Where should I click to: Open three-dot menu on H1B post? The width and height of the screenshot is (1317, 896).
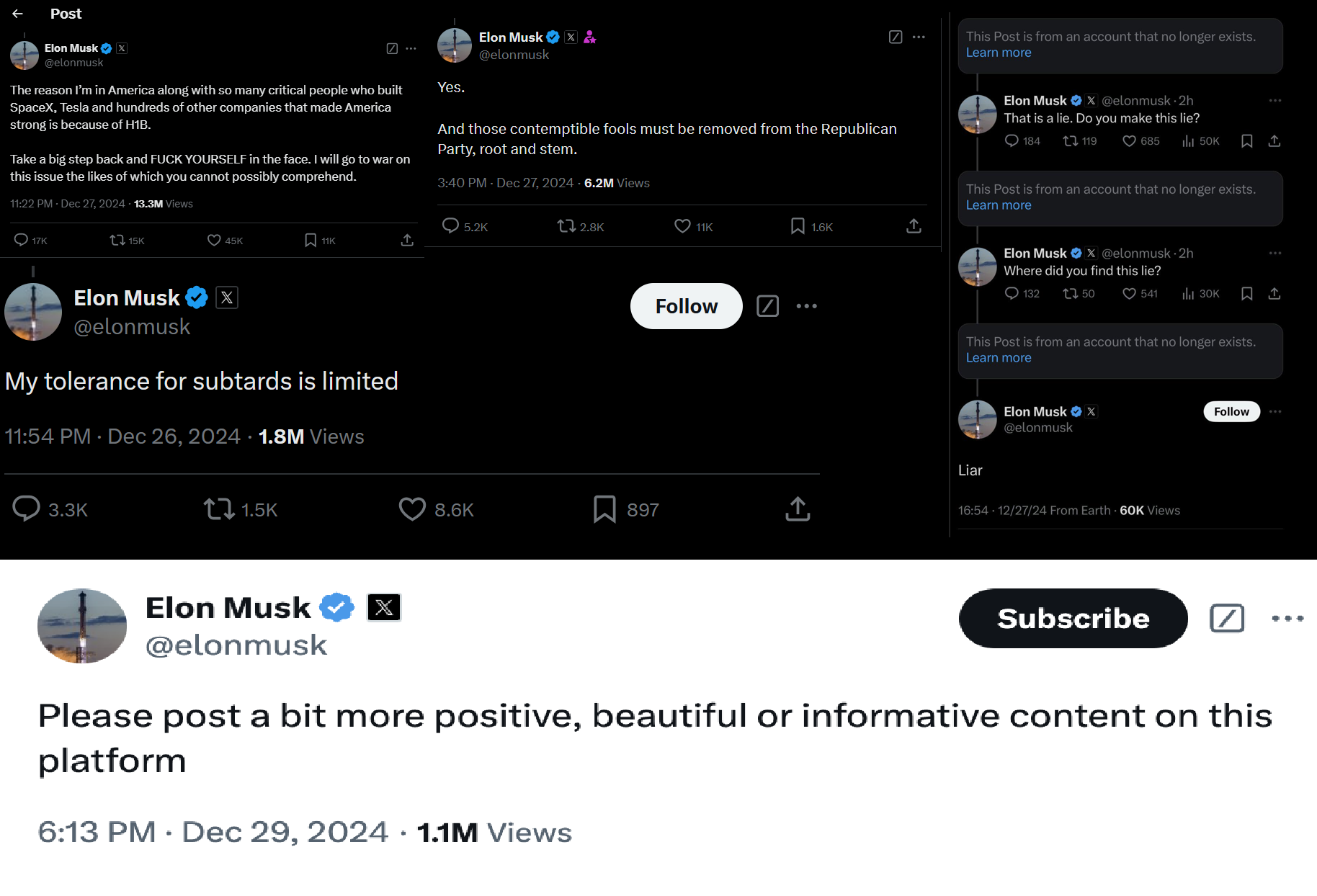[411, 48]
